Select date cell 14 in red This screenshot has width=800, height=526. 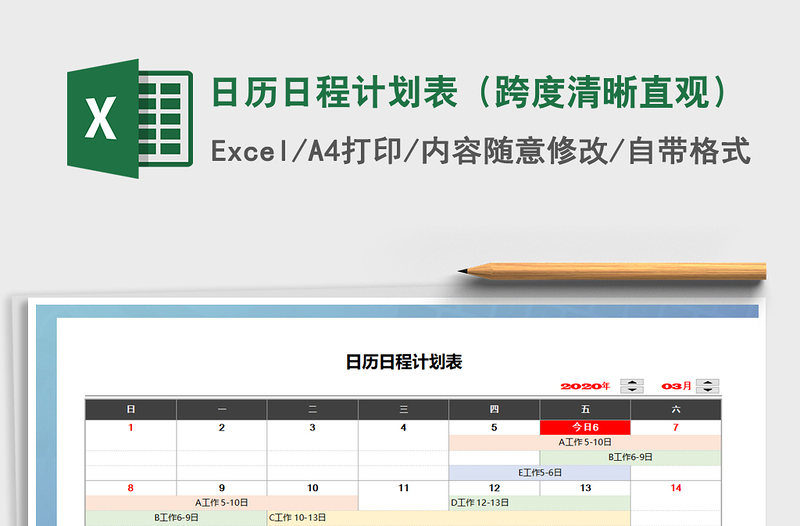(x=676, y=488)
